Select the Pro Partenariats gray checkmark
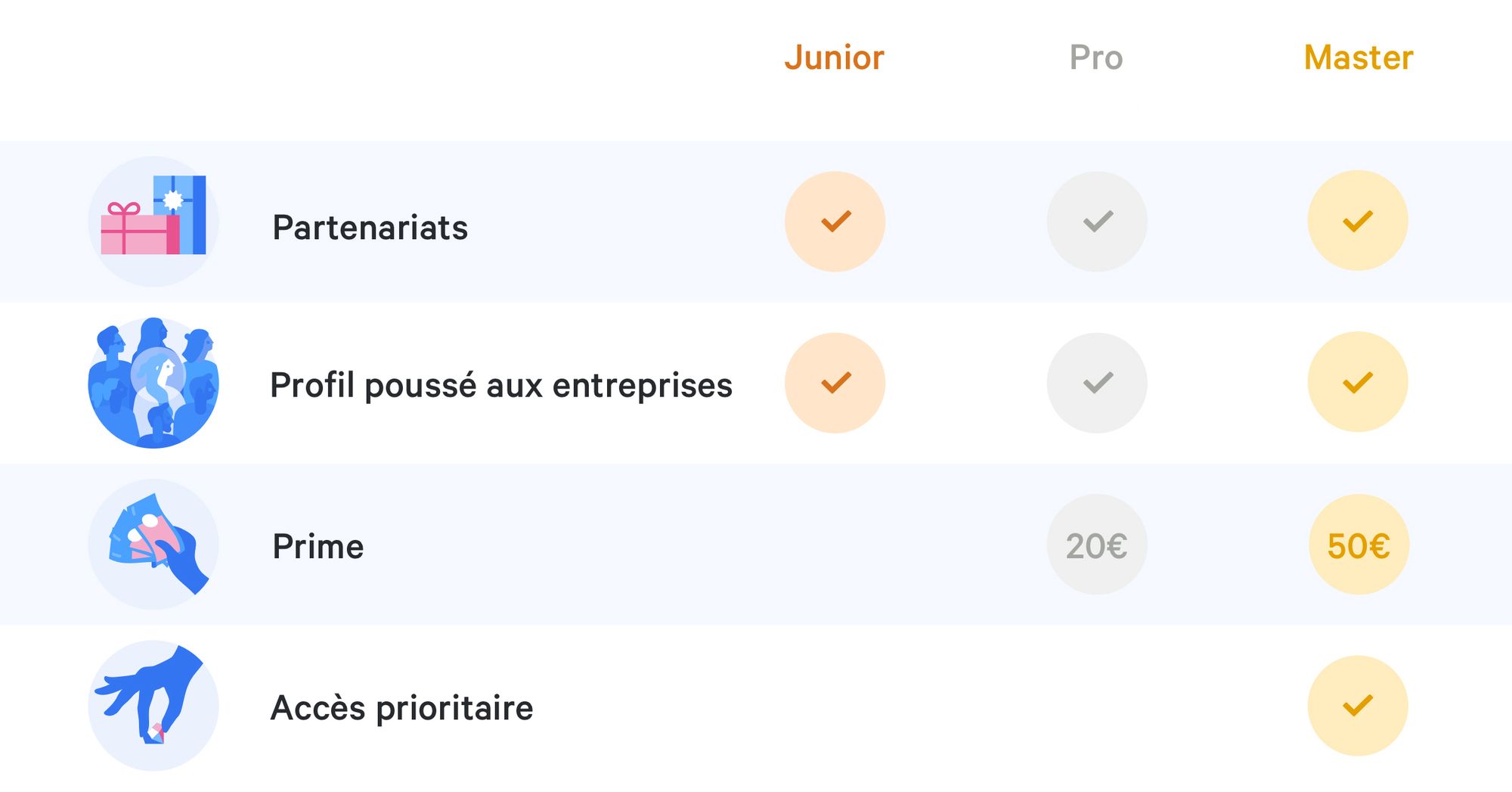The image size is (1512, 792). point(1097,222)
